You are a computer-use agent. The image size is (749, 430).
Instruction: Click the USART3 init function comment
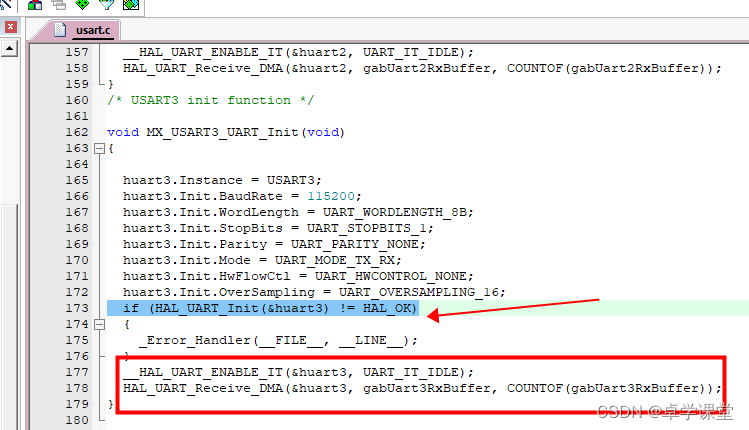211,100
